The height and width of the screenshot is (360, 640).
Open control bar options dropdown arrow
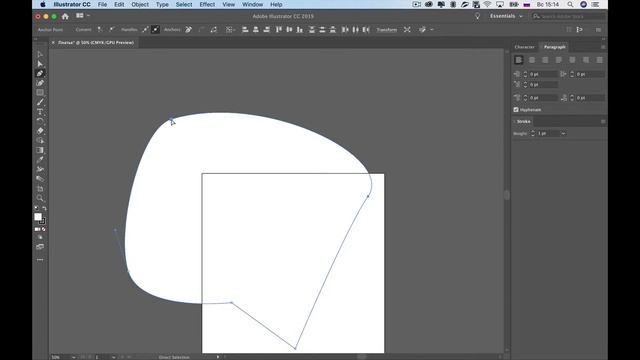(432, 29)
